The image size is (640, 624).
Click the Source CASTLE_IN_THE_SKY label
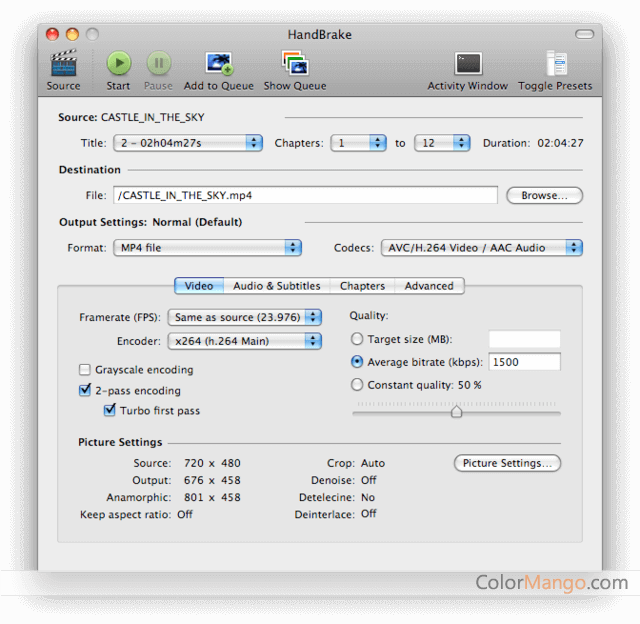[131, 118]
